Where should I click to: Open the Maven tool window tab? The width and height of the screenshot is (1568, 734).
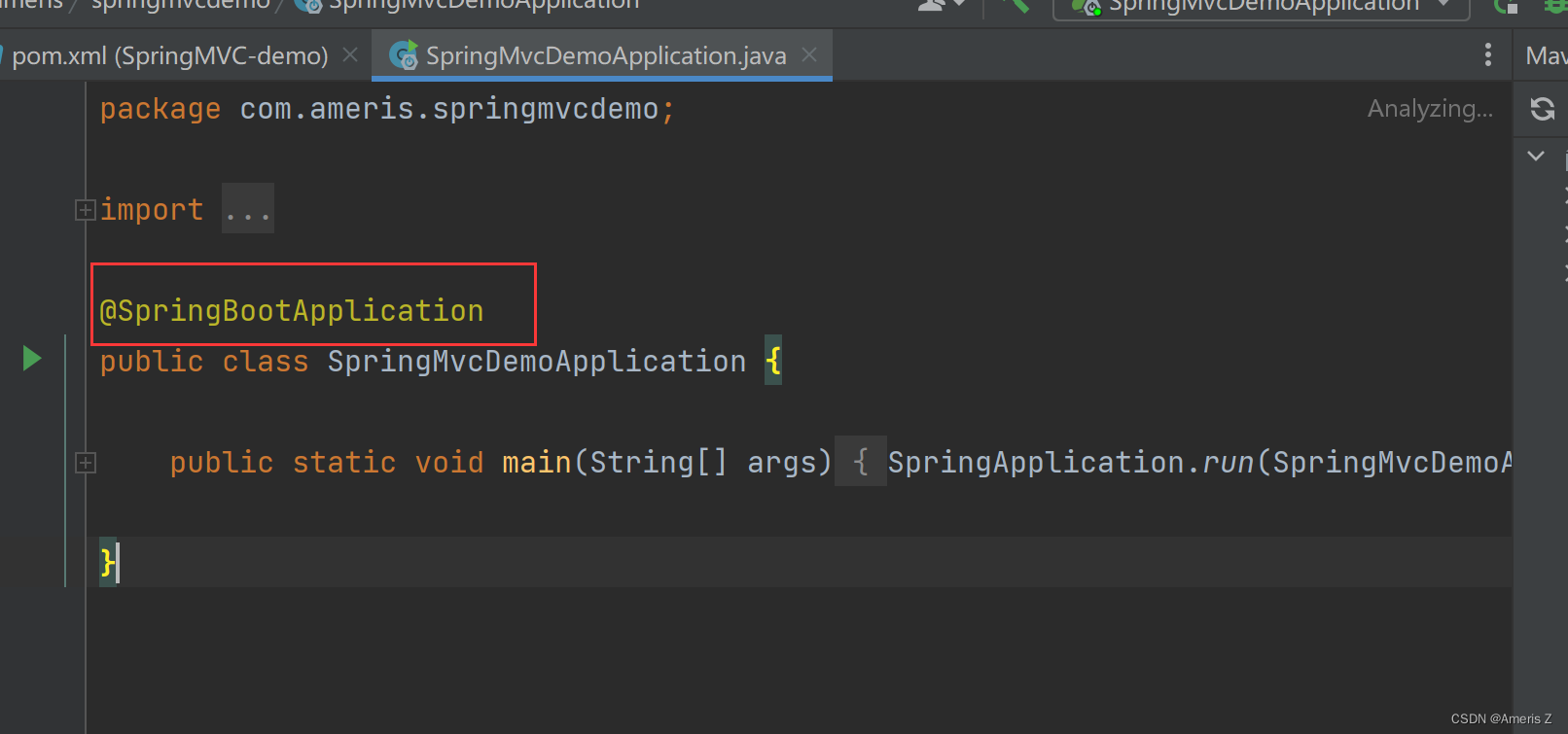(1545, 55)
